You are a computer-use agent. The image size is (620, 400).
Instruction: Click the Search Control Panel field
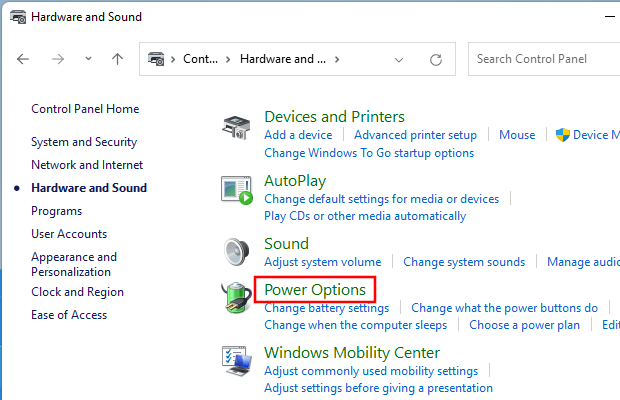[x=544, y=59]
